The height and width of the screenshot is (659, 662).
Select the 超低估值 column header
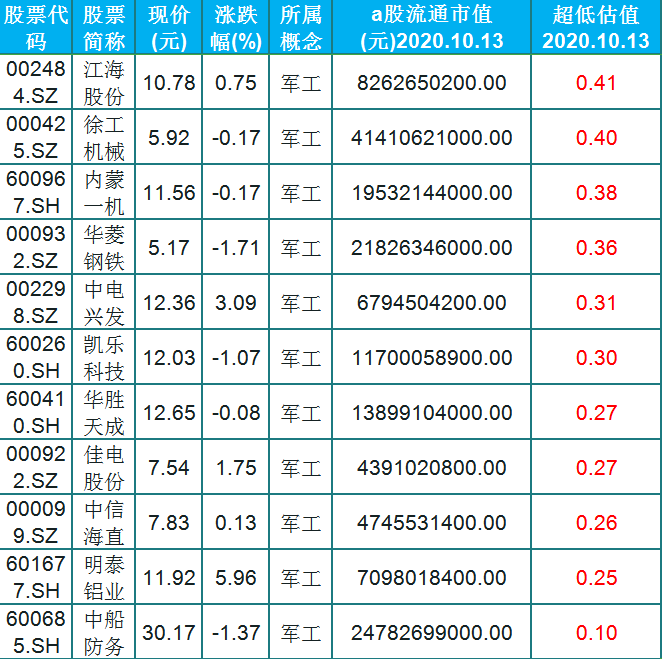[x=596, y=27]
